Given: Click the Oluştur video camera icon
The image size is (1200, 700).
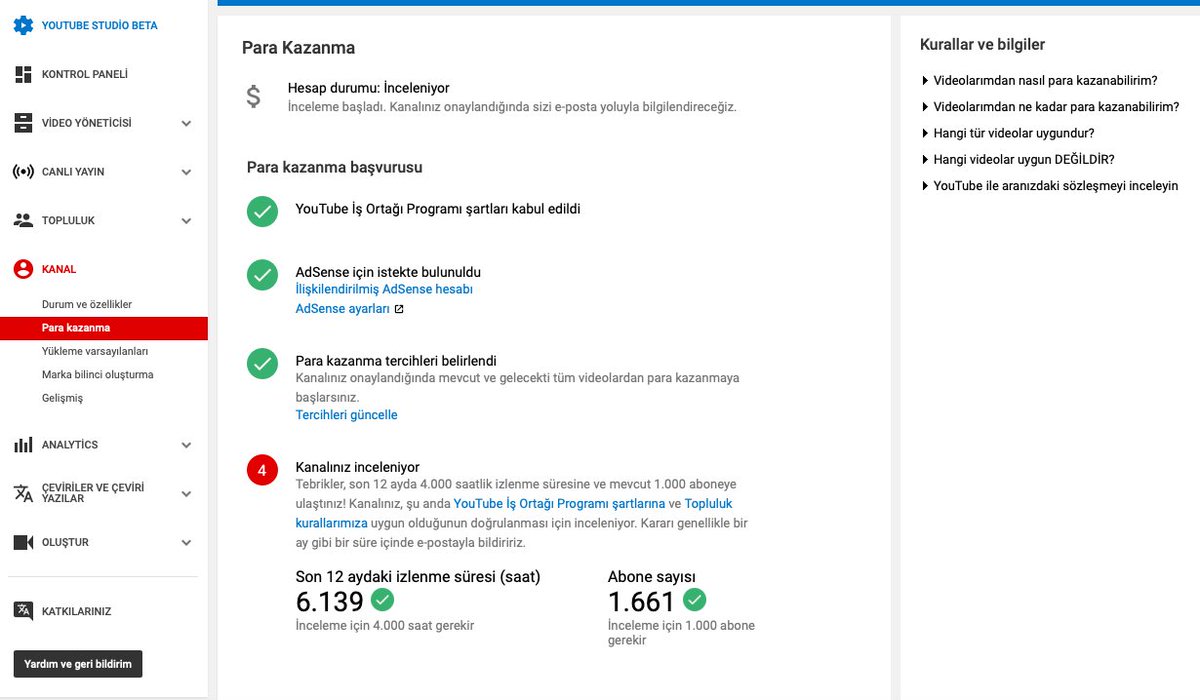Looking at the screenshot, I should pyautogui.click(x=23, y=542).
